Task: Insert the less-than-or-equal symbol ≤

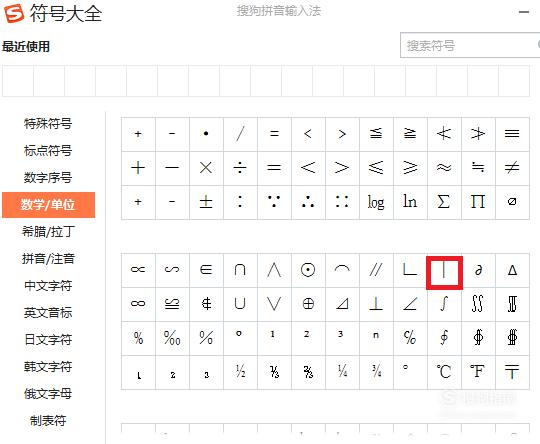Action: (x=376, y=168)
